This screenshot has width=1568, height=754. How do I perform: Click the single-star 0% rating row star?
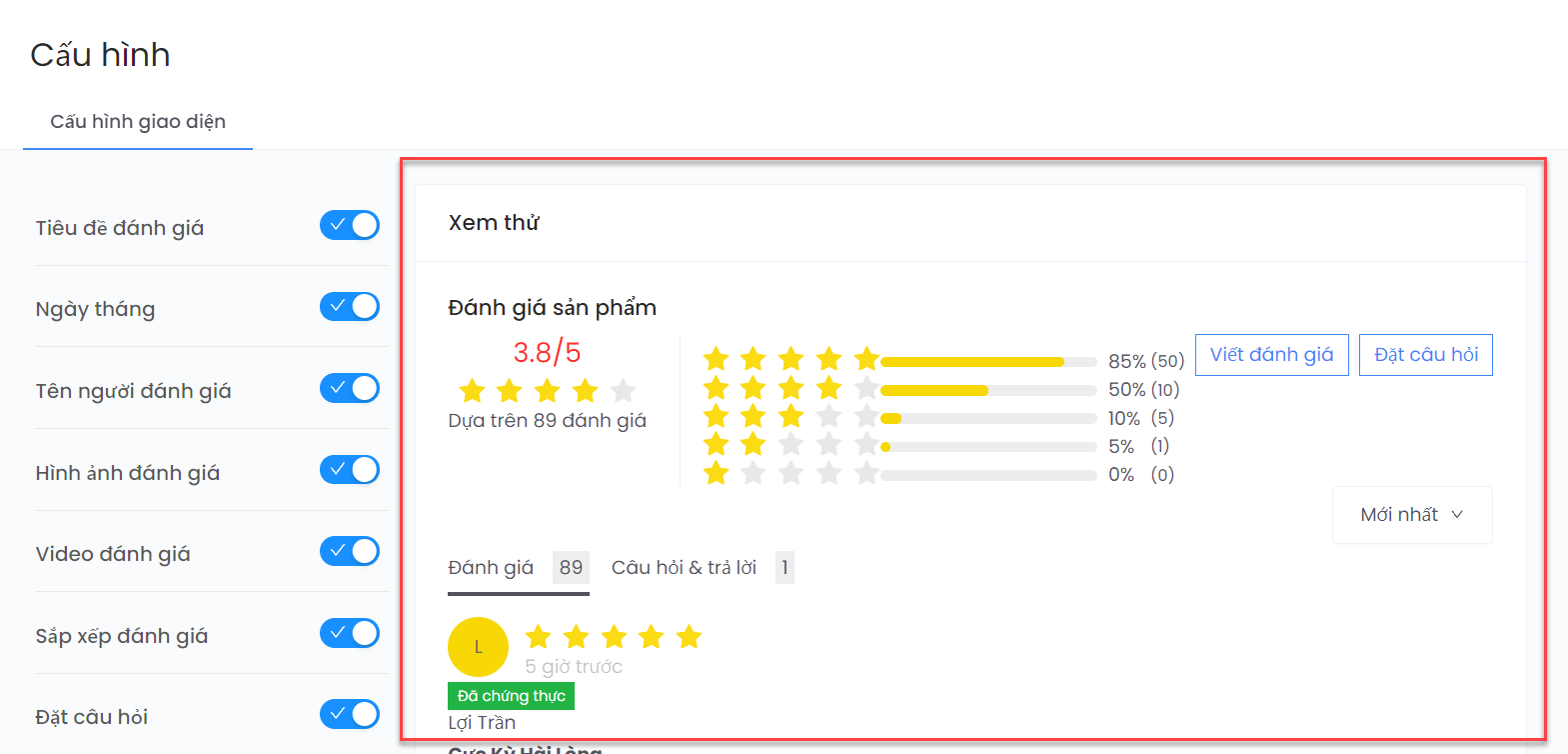(x=716, y=473)
